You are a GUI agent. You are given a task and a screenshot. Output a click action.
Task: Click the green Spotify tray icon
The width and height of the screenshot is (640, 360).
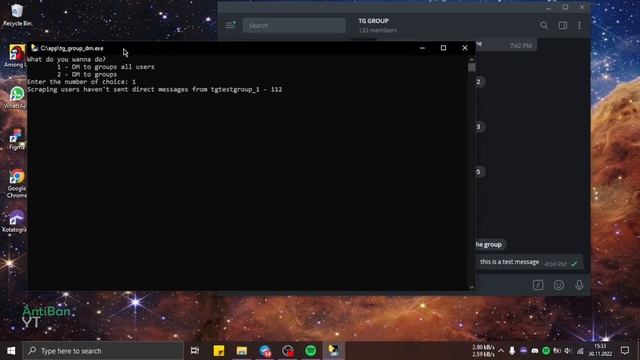point(546,351)
